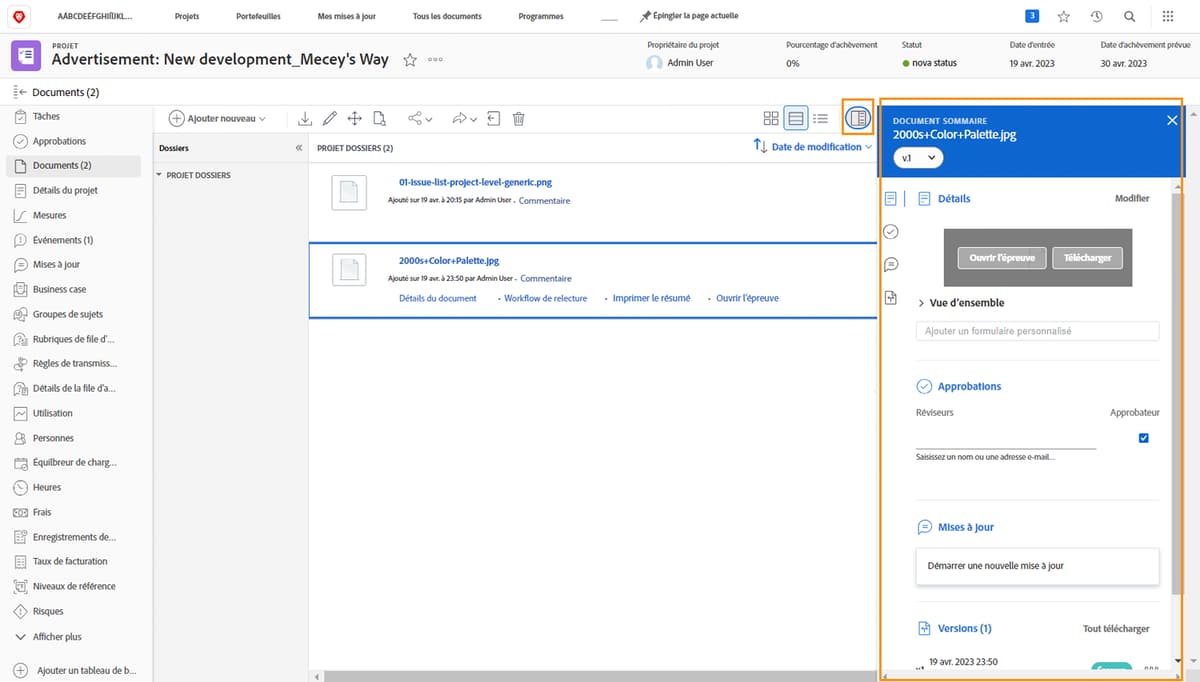Toggle the document summary panel

point(858,118)
